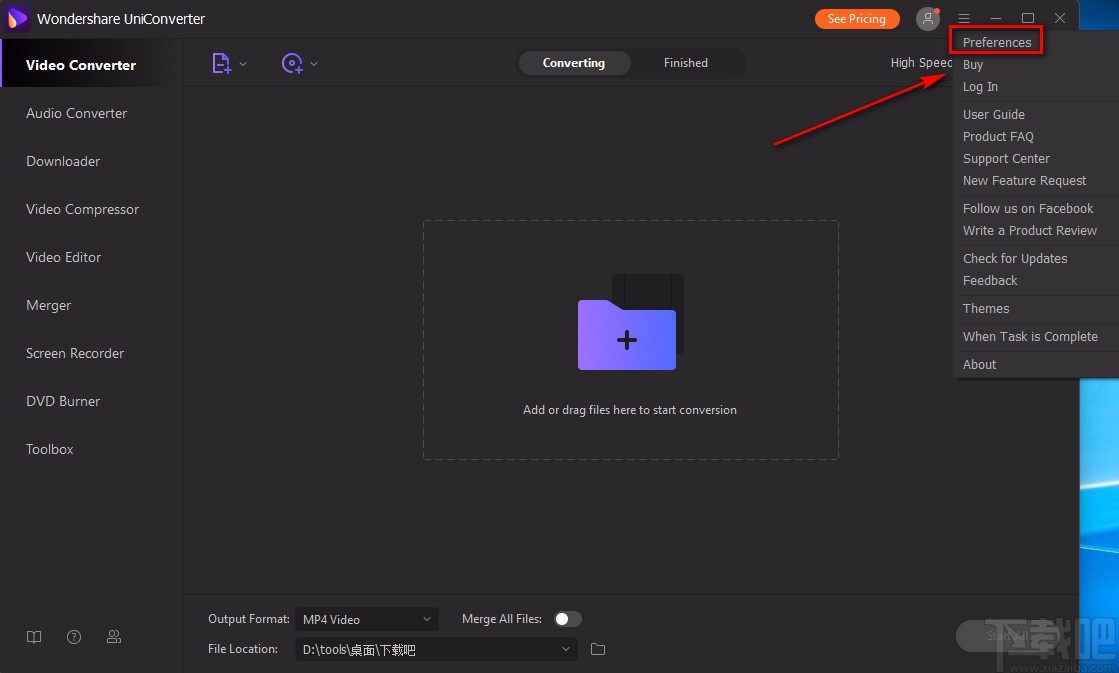Select Support Center in the menu
This screenshot has height=673, width=1119.
[1006, 158]
